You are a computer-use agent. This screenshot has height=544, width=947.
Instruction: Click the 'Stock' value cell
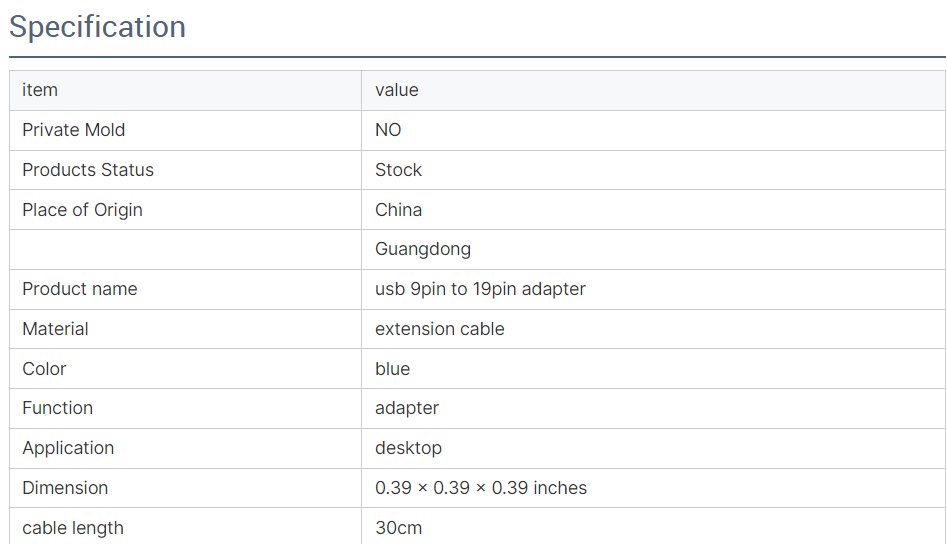point(398,170)
